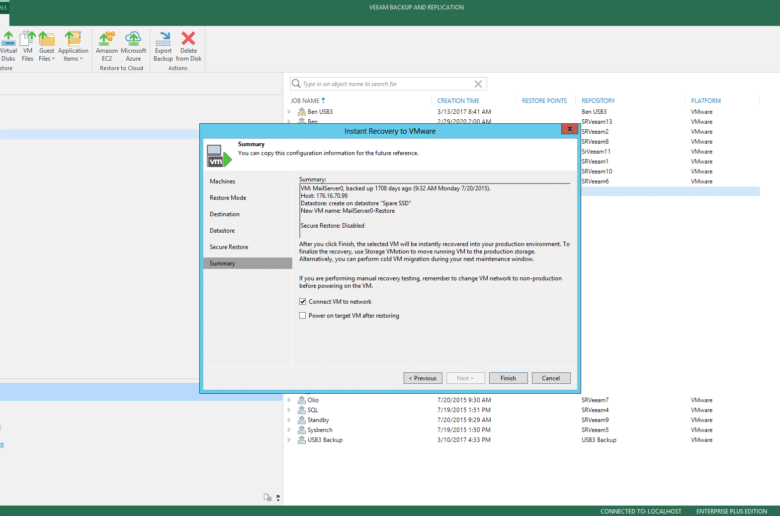The width and height of the screenshot is (780, 516).
Task: Expand the Ben USB3 job row
Action: [x=289, y=111]
